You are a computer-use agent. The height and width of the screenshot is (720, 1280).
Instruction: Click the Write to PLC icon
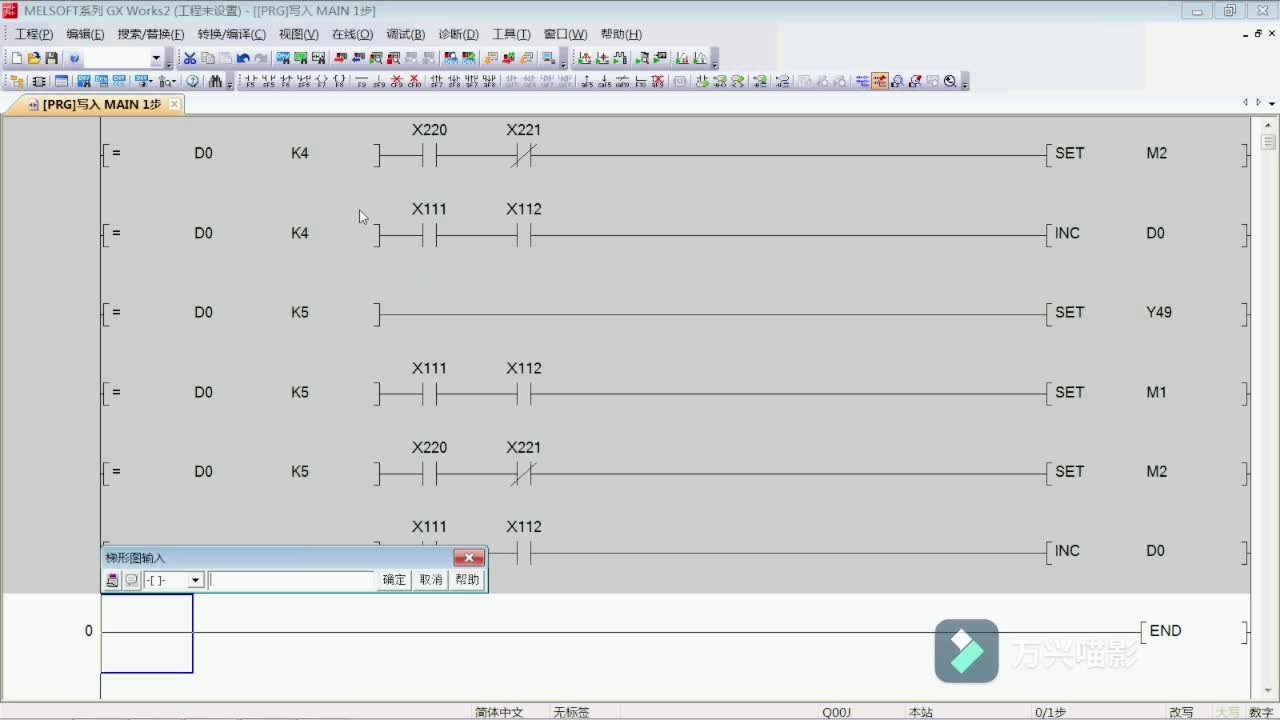(x=340, y=59)
